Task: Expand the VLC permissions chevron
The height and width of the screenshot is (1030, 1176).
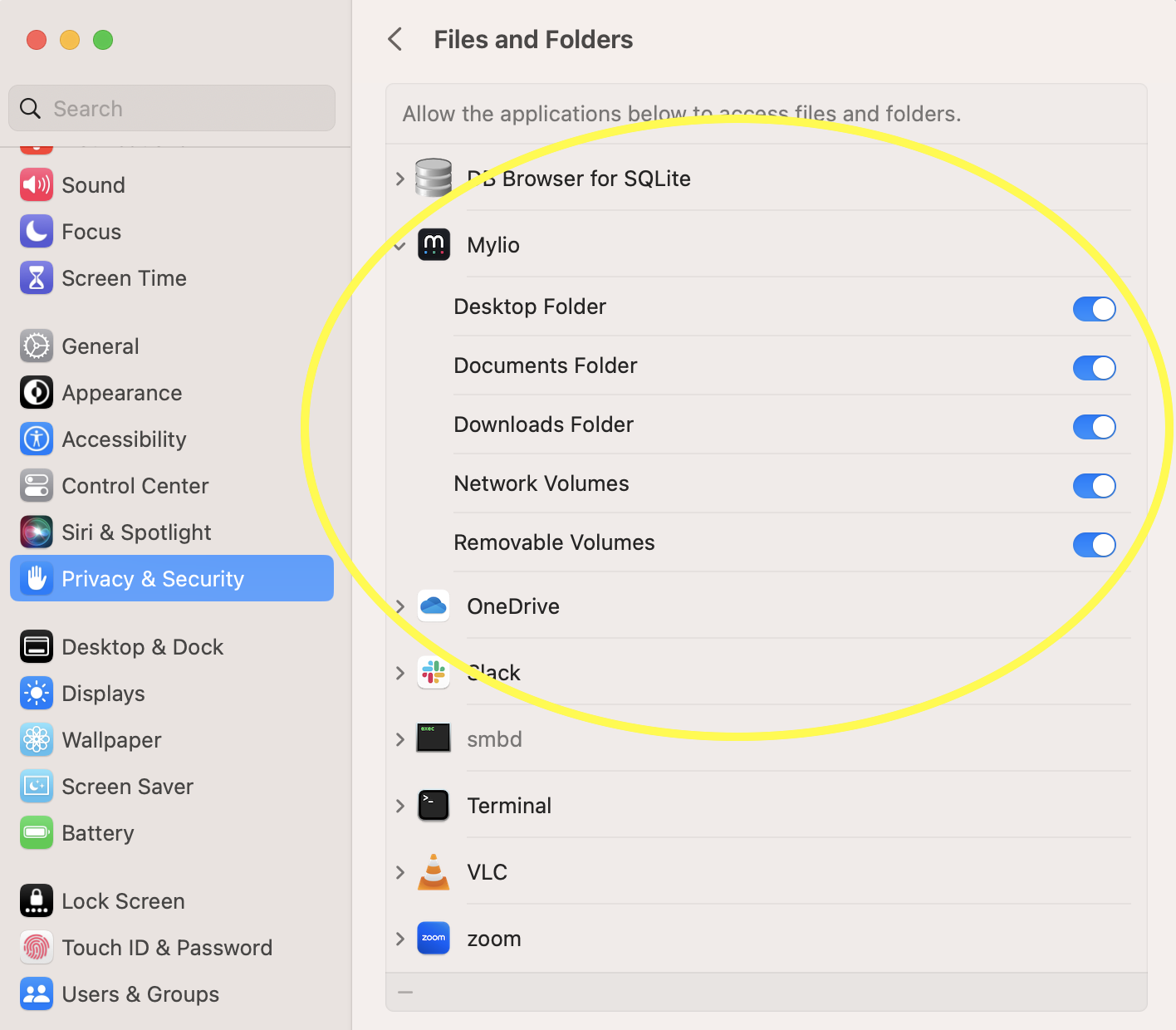Action: (x=400, y=872)
